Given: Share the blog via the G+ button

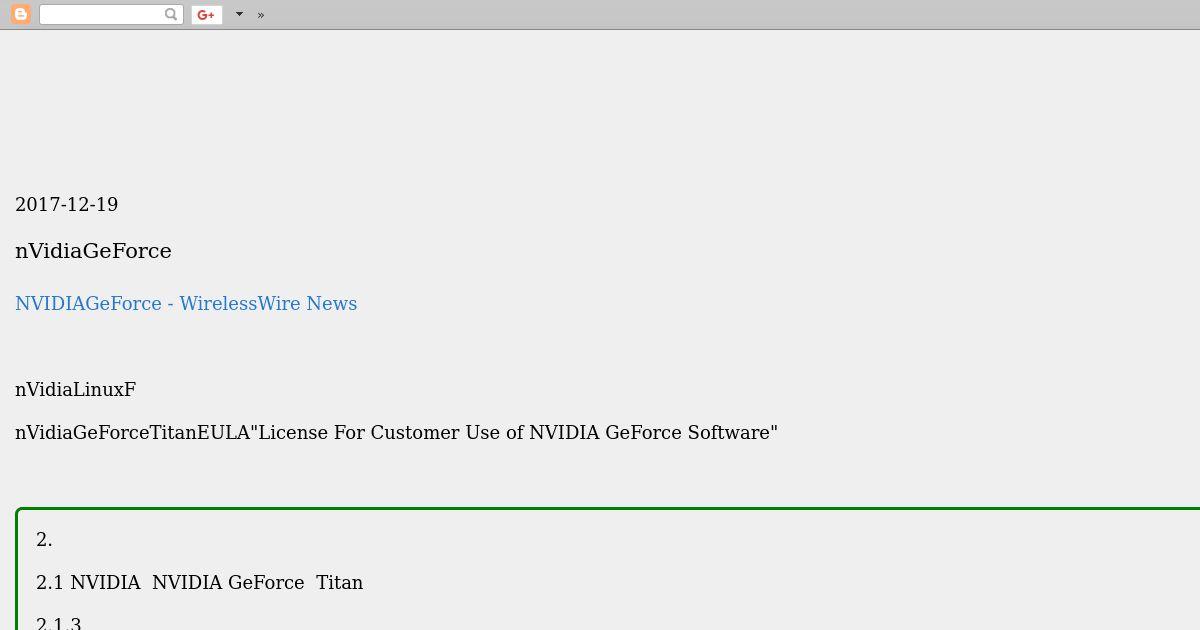Looking at the screenshot, I should pyautogui.click(x=207, y=14).
